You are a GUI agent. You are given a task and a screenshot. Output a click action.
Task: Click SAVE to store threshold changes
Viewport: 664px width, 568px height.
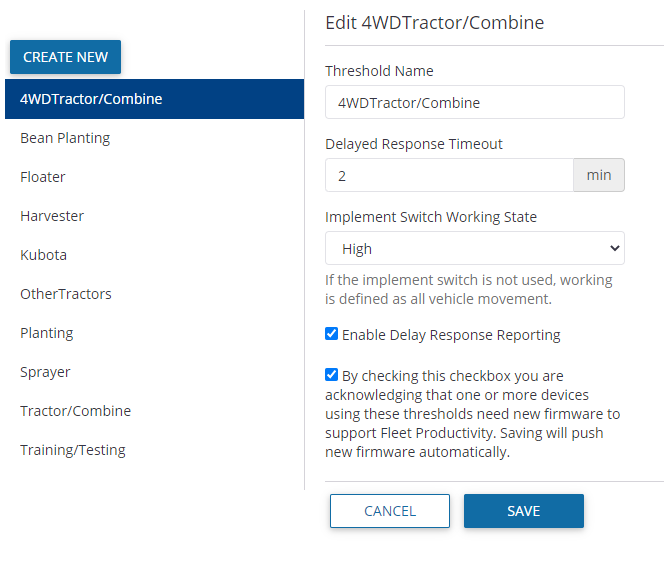click(x=523, y=511)
